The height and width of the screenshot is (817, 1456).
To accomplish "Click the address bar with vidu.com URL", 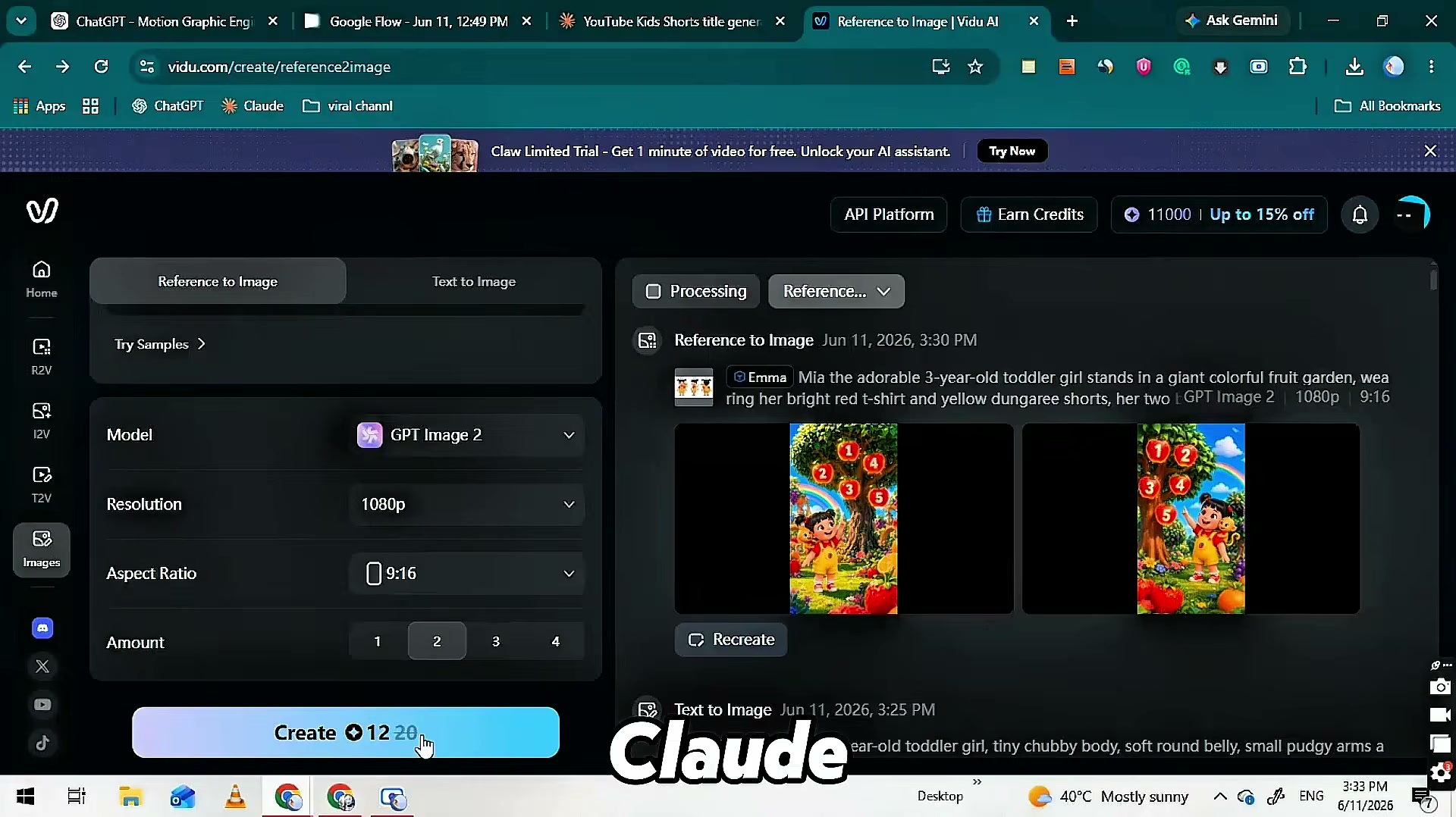I will pos(531,67).
